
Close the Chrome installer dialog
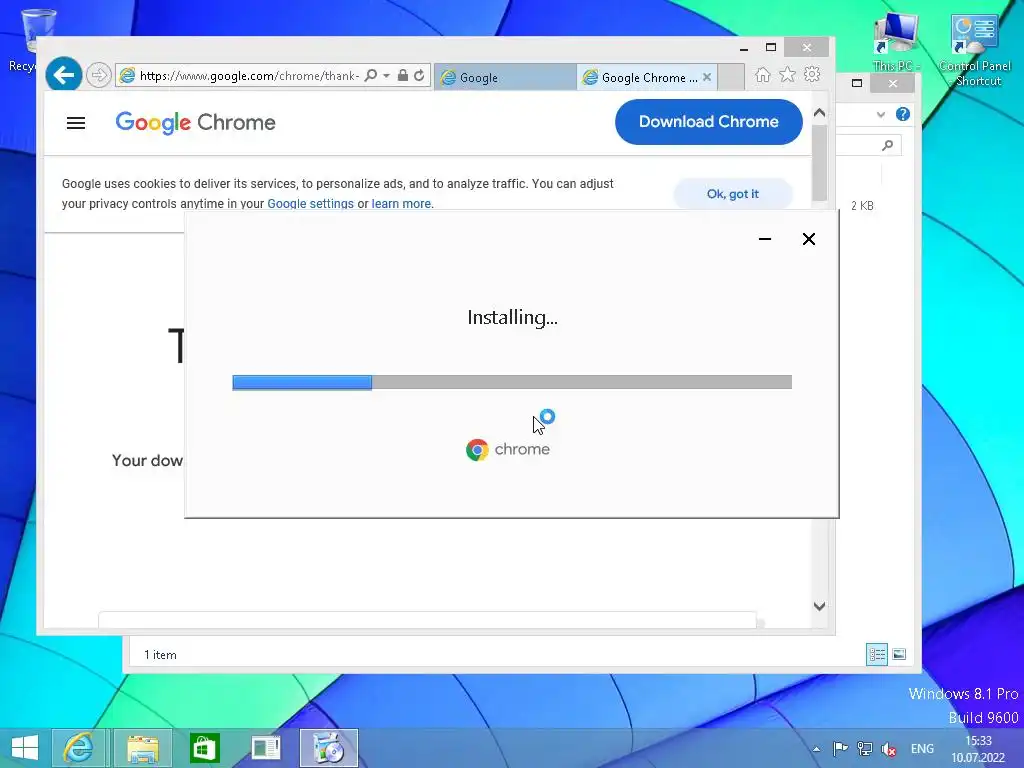tap(808, 239)
